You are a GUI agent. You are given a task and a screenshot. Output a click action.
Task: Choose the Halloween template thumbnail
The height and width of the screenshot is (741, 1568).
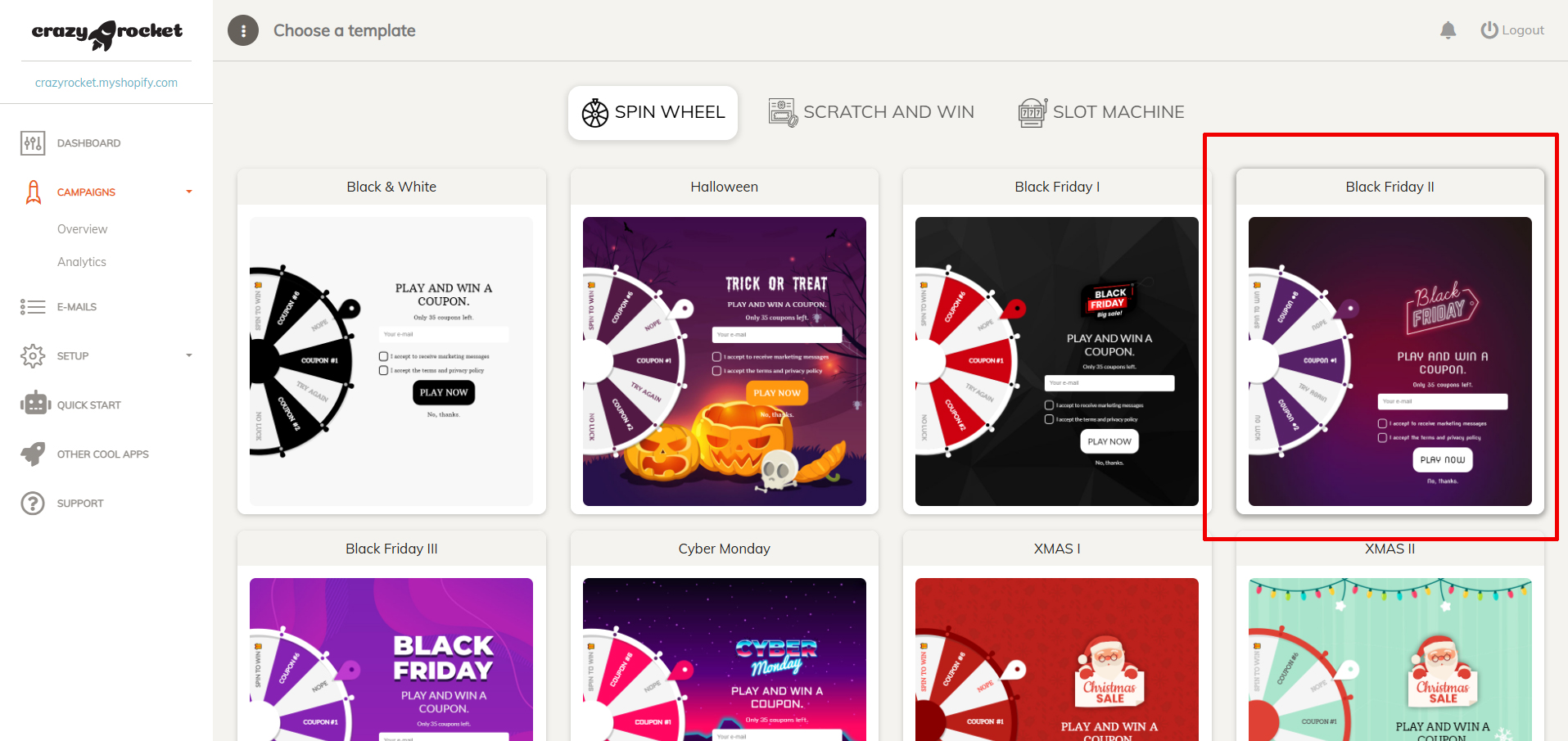coord(725,361)
